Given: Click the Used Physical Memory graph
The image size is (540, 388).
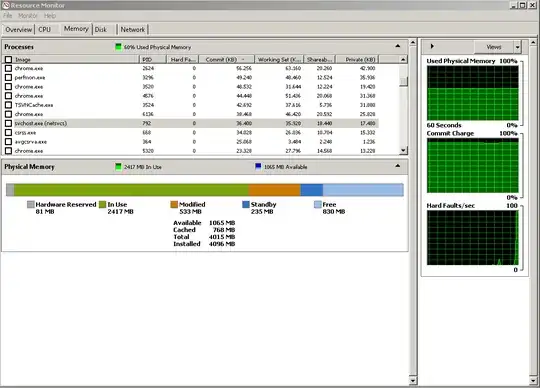Looking at the screenshot, I should point(472,93).
